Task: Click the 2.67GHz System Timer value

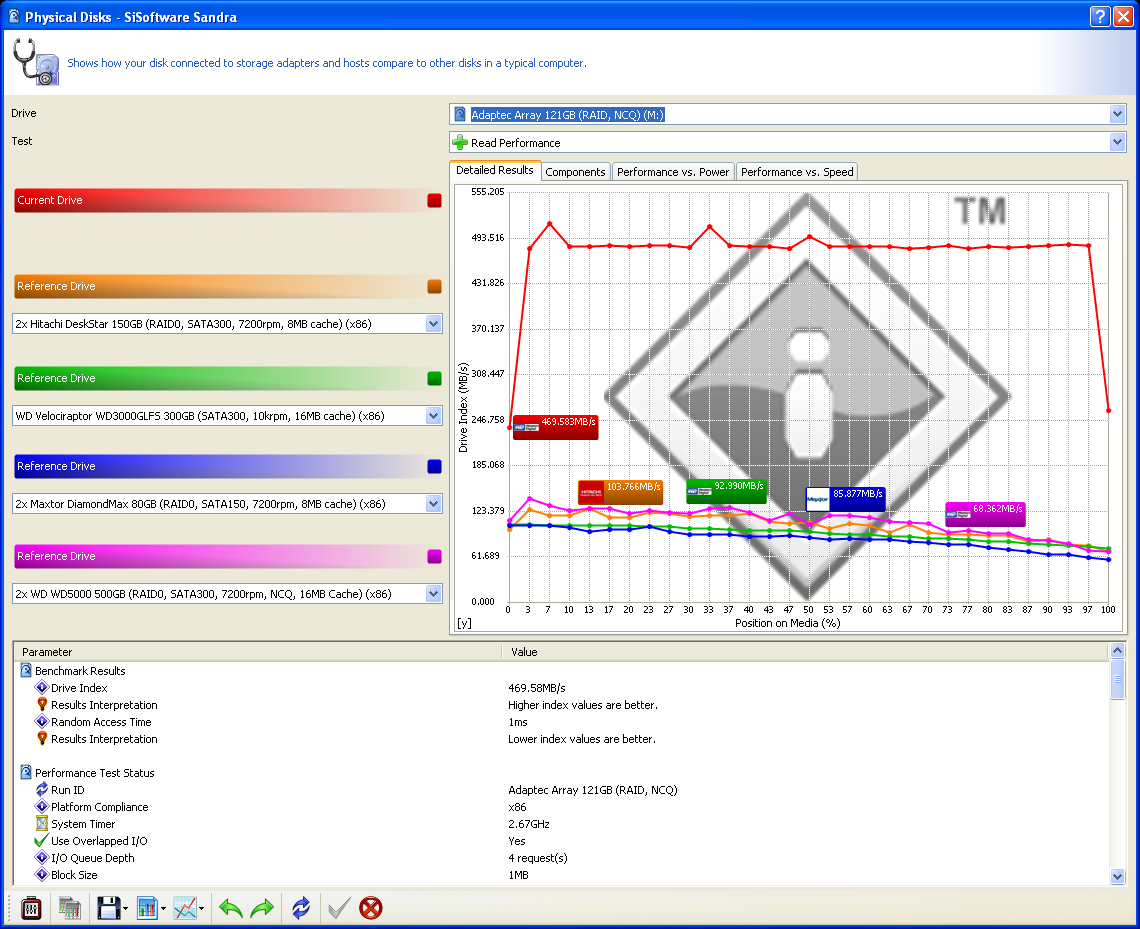Action: pyautogui.click(x=529, y=823)
